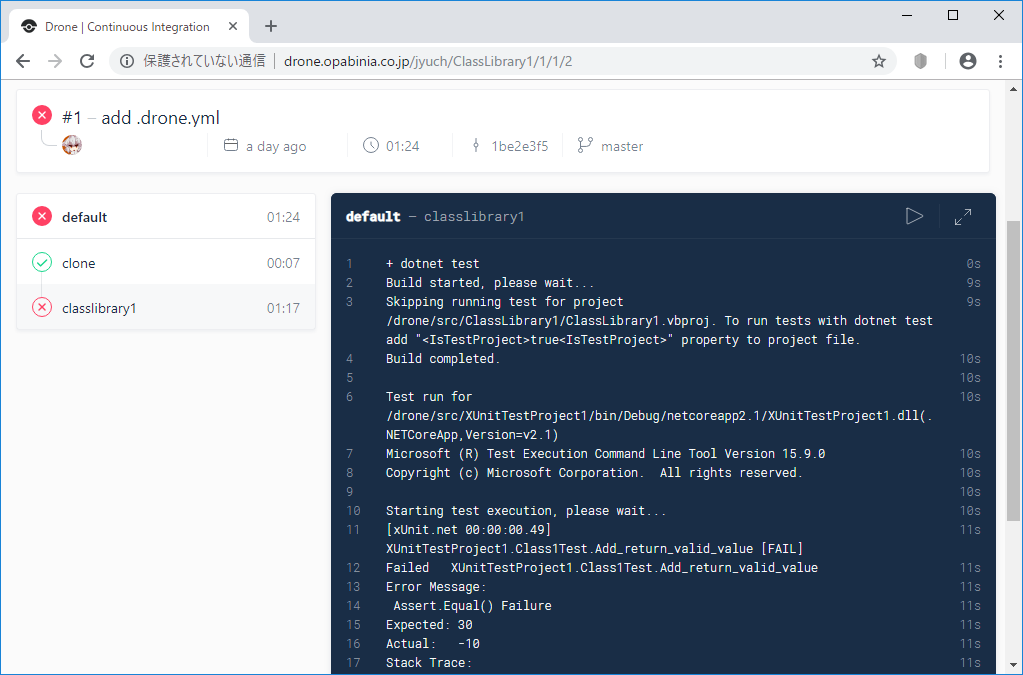This screenshot has height=675, width=1023.
Task: Click the 01:17 duration of classlibrary1
Action: tap(283, 308)
